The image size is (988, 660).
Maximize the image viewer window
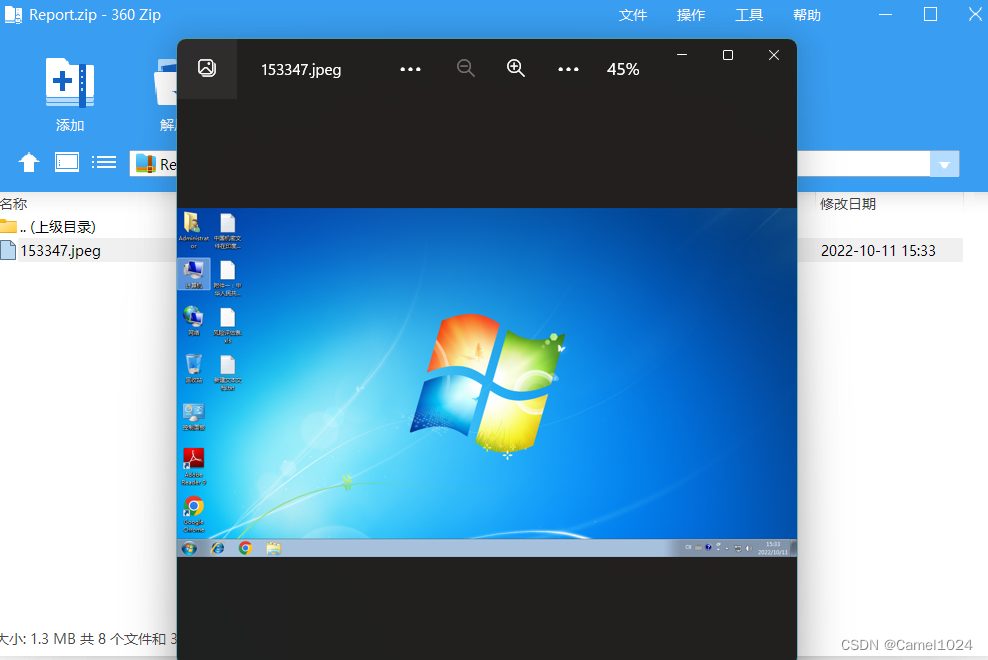[x=728, y=55]
